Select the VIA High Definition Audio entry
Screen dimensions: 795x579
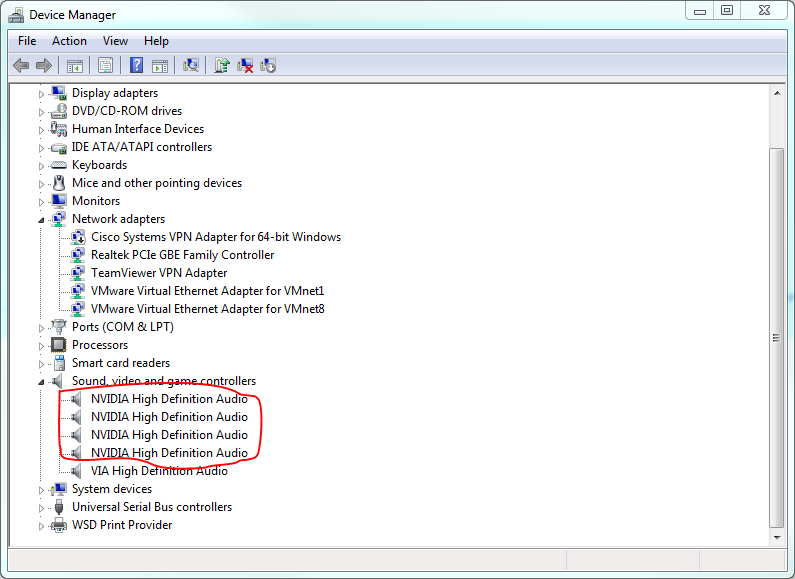point(159,471)
